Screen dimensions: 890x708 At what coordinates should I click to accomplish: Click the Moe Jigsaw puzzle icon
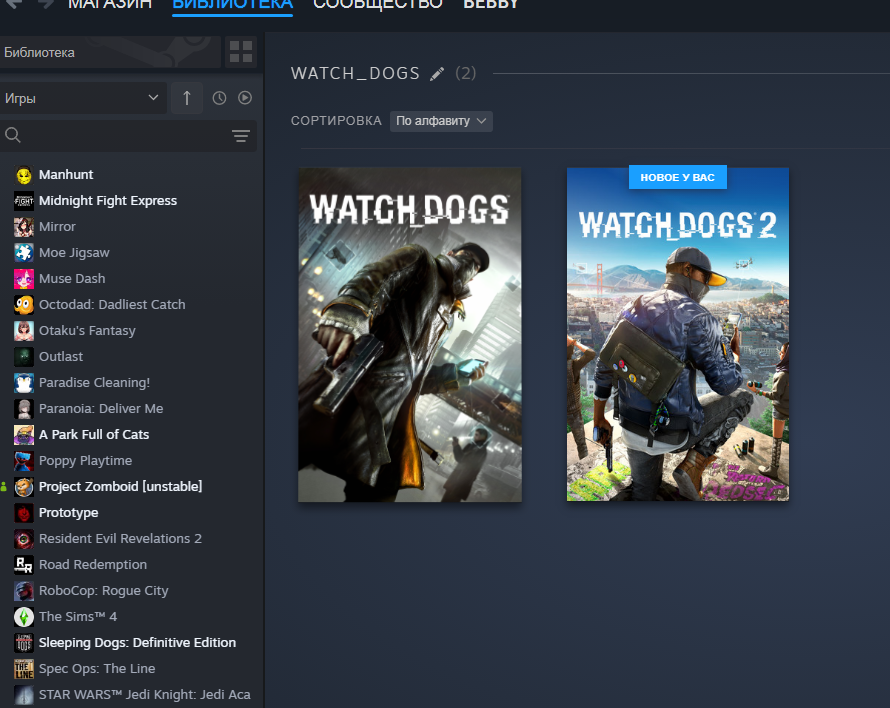(x=24, y=253)
